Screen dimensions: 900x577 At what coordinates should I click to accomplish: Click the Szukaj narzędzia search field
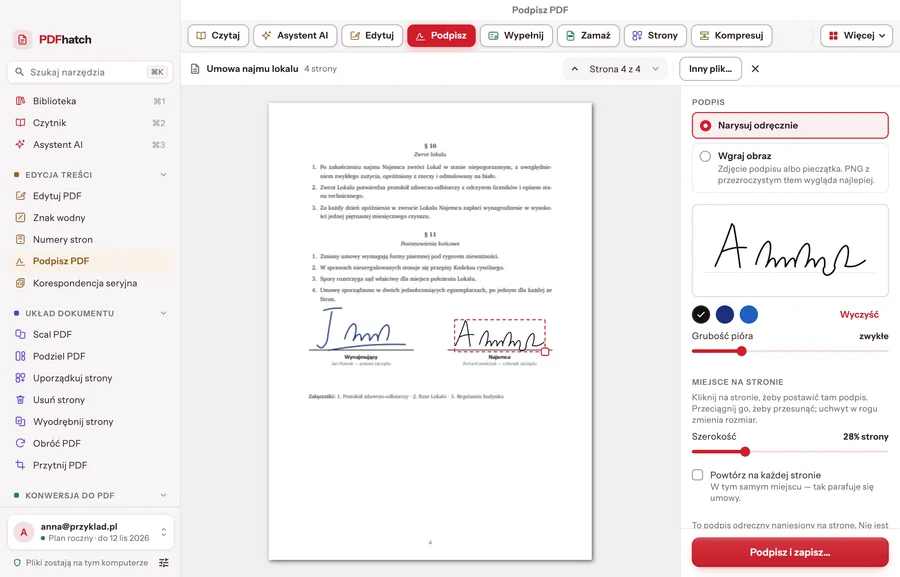90,72
